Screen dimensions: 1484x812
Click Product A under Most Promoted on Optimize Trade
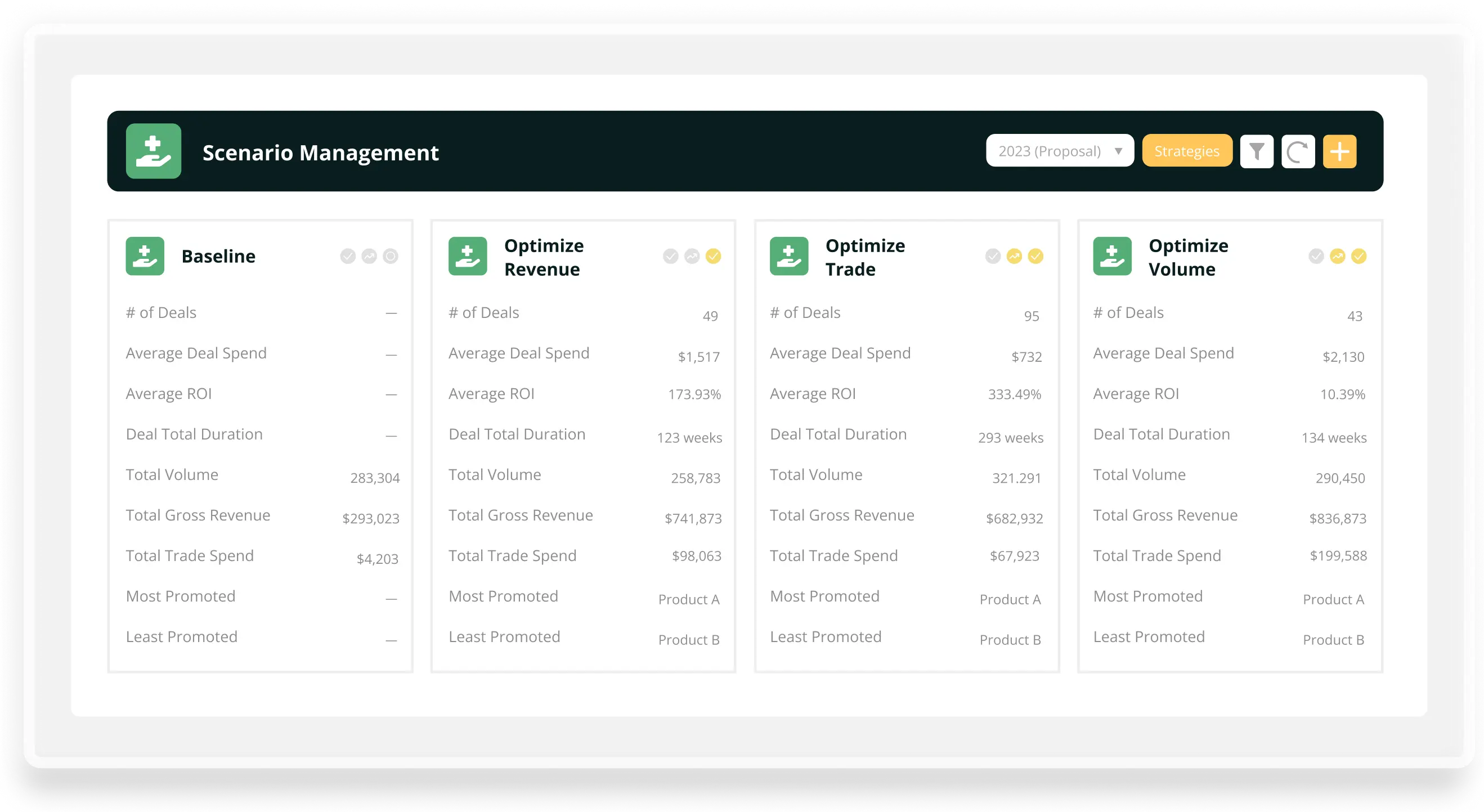coord(1010,599)
